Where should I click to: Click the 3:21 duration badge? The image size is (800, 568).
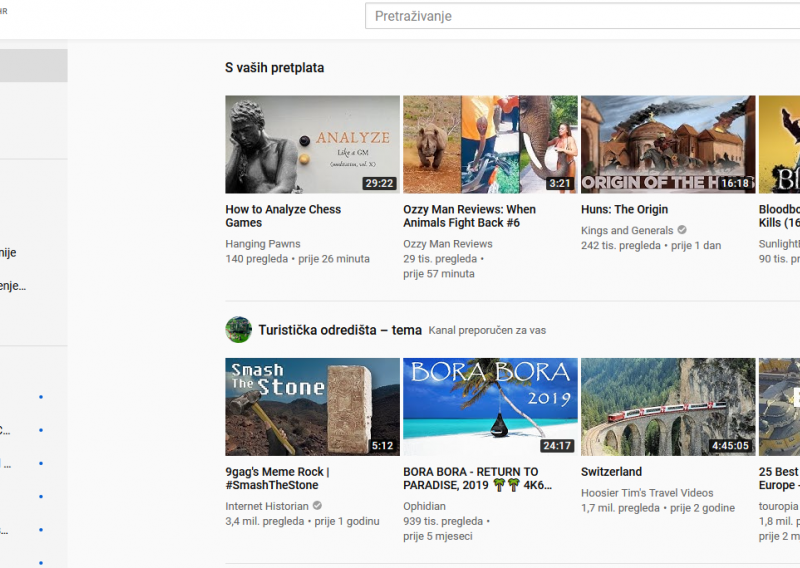(x=560, y=183)
